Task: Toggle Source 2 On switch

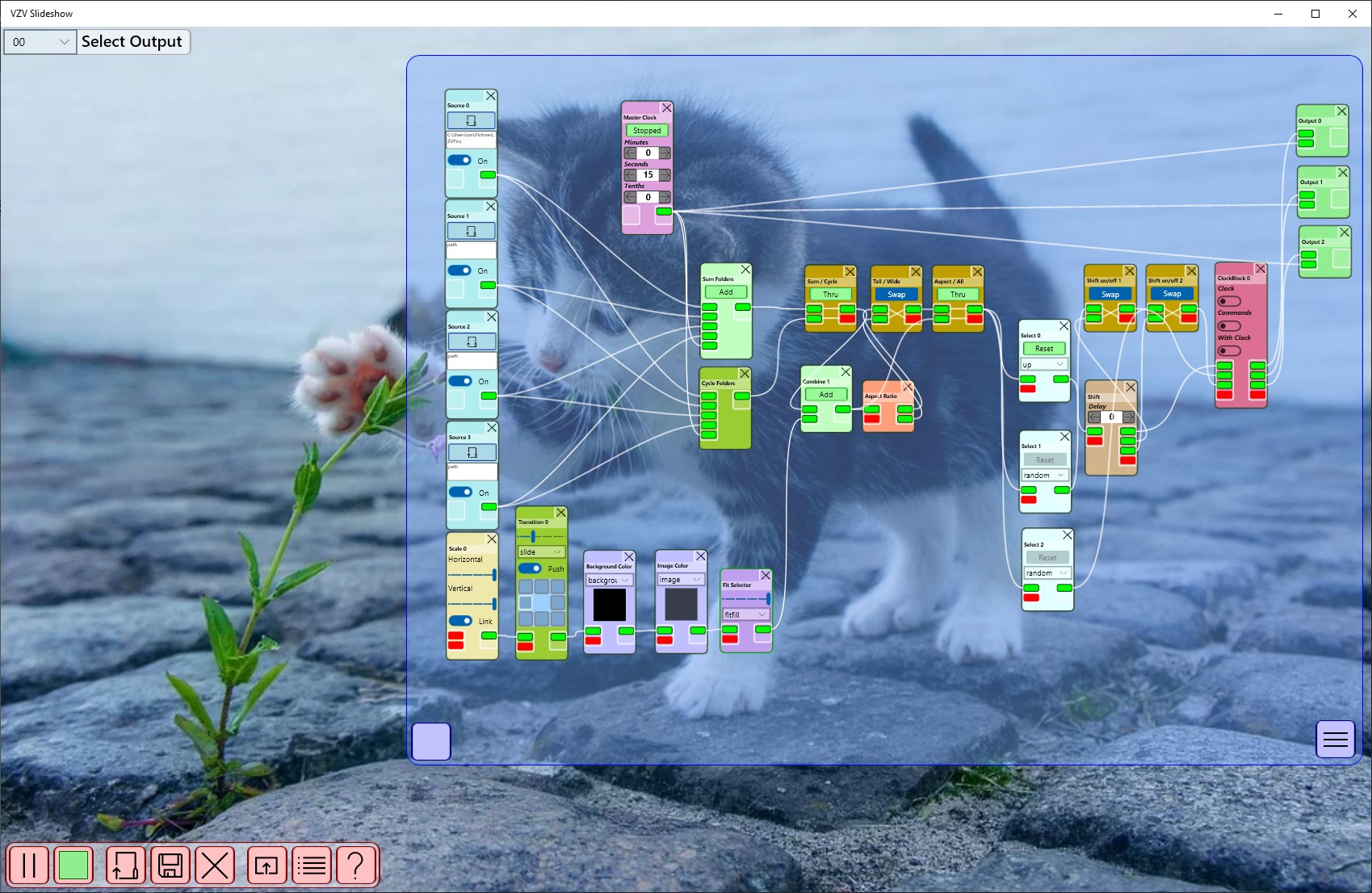Action: 460,381
